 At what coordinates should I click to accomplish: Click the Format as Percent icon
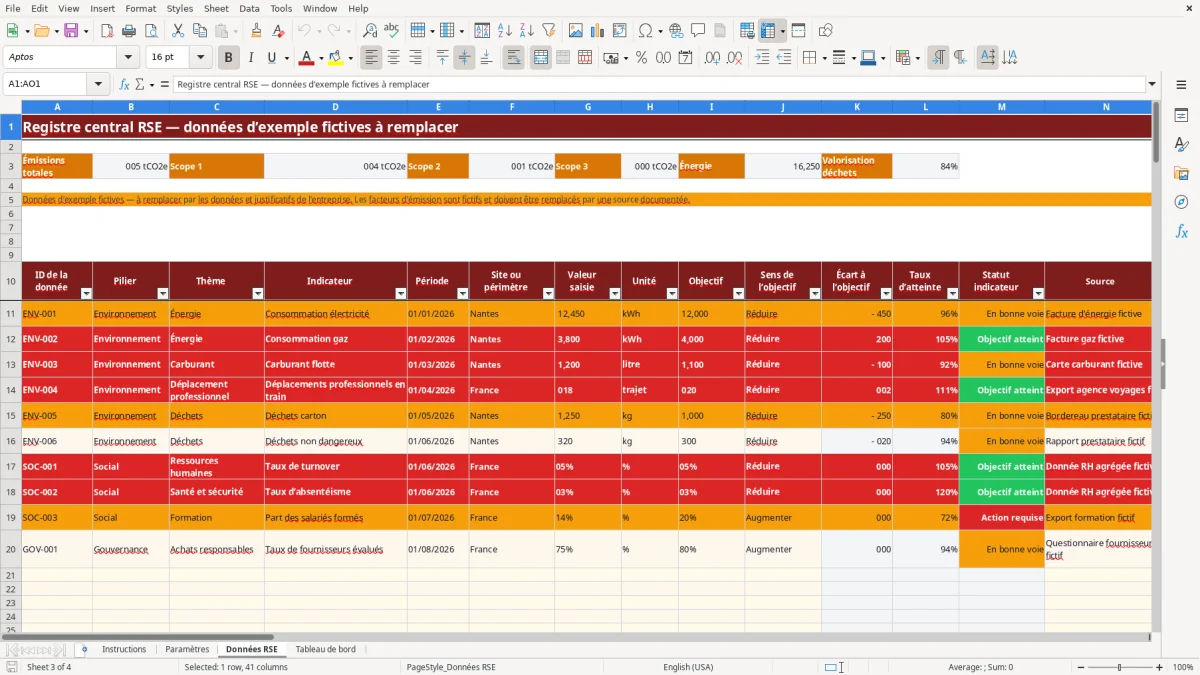[641, 58]
